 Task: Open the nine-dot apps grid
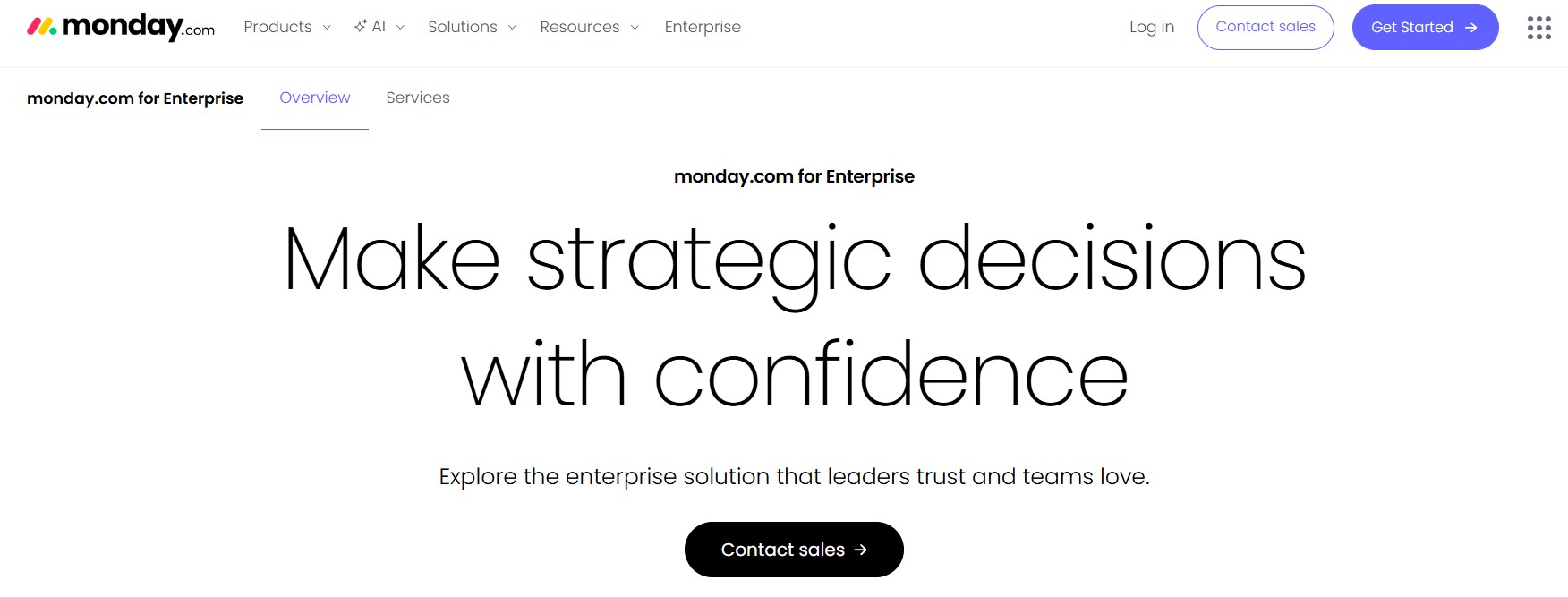(1538, 28)
